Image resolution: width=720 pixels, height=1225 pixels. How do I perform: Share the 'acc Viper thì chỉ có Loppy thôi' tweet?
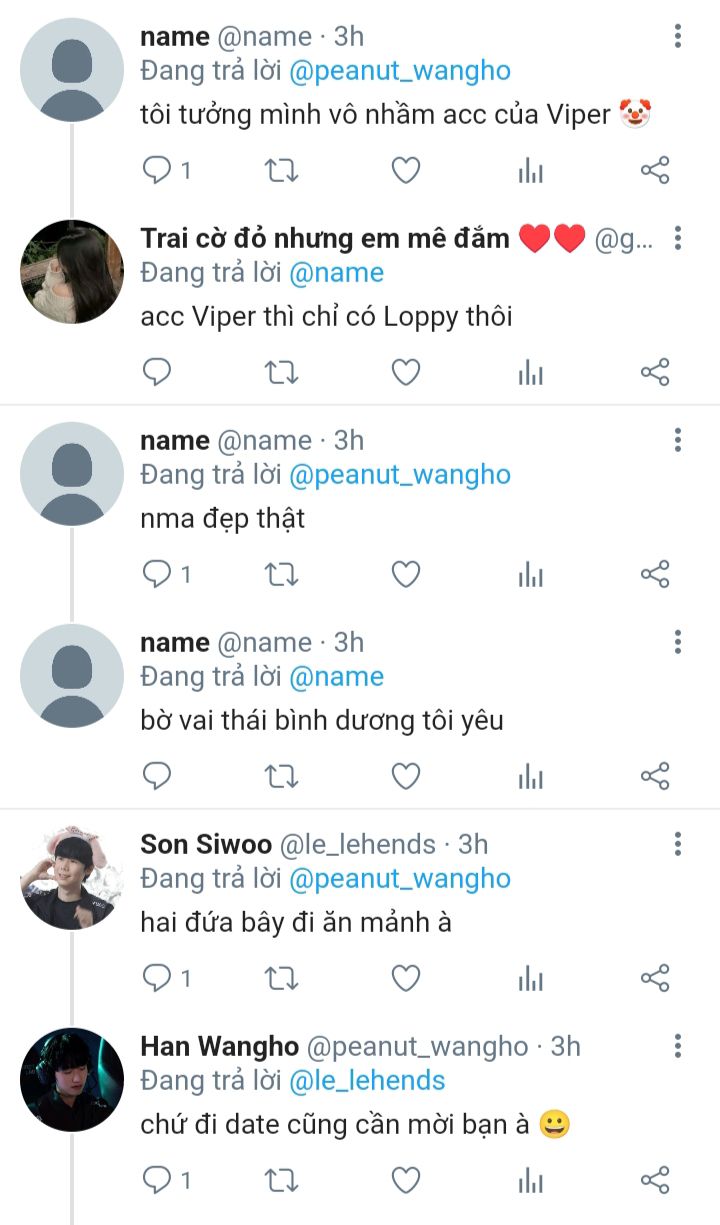pyautogui.click(x=654, y=373)
